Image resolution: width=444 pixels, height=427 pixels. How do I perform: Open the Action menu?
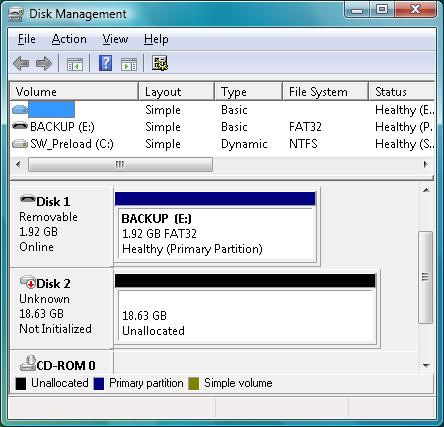tap(69, 39)
